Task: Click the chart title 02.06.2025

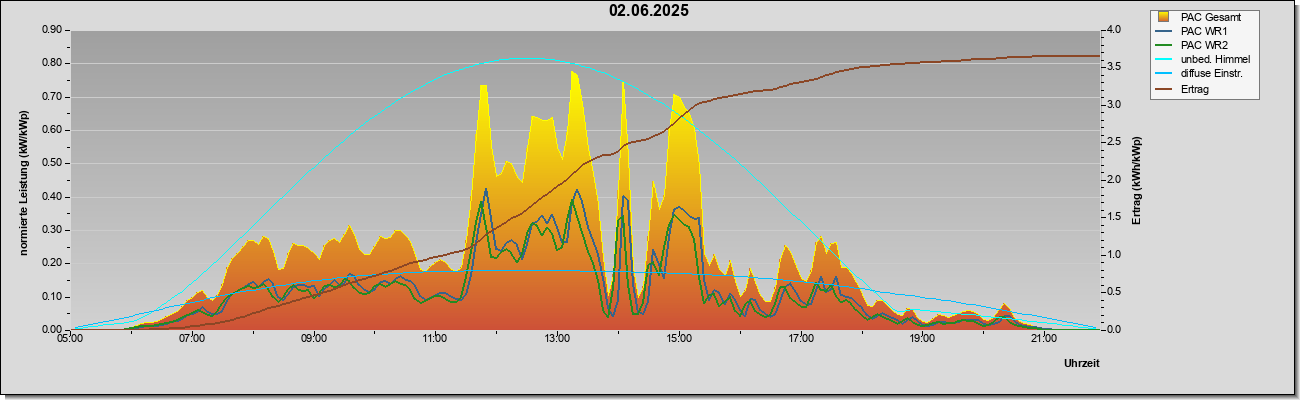Action: tap(649, 11)
